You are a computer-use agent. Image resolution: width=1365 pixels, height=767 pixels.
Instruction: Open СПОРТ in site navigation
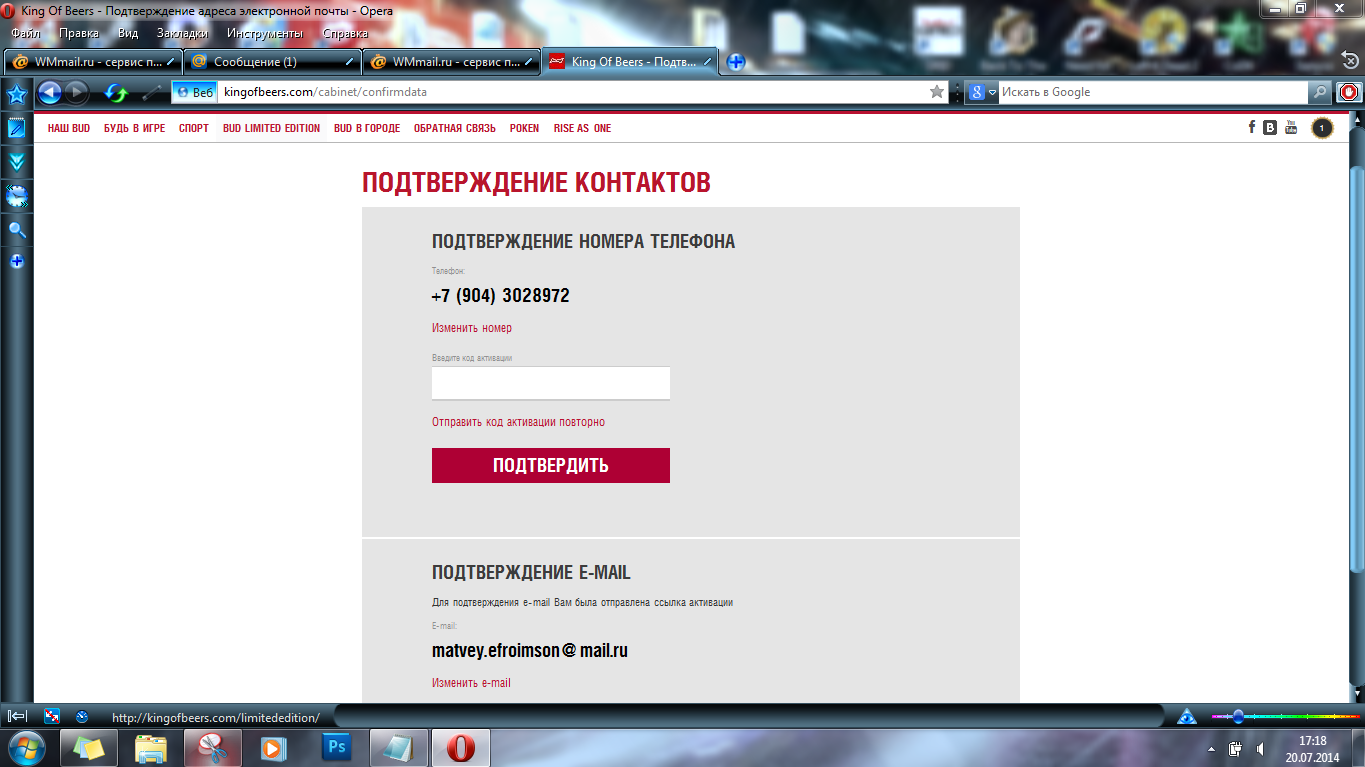point(194,128)
